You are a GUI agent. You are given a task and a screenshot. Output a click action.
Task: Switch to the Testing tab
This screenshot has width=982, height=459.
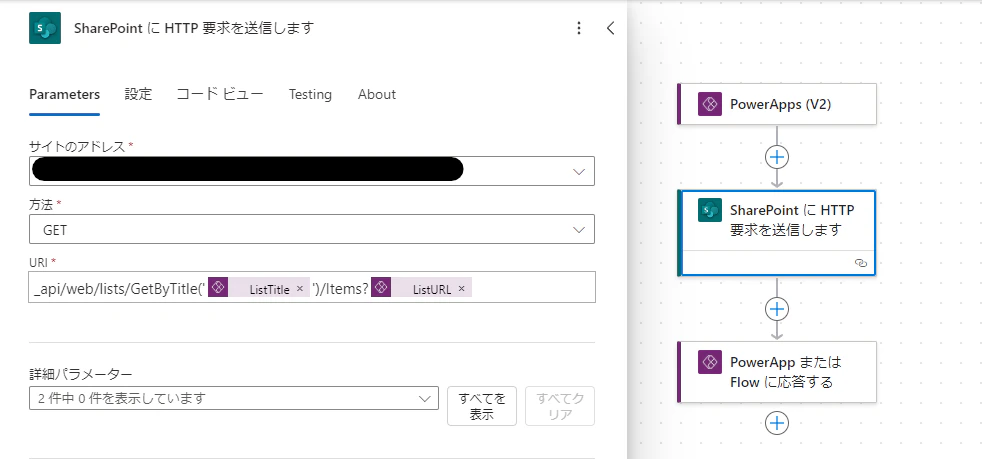(310, 95)
